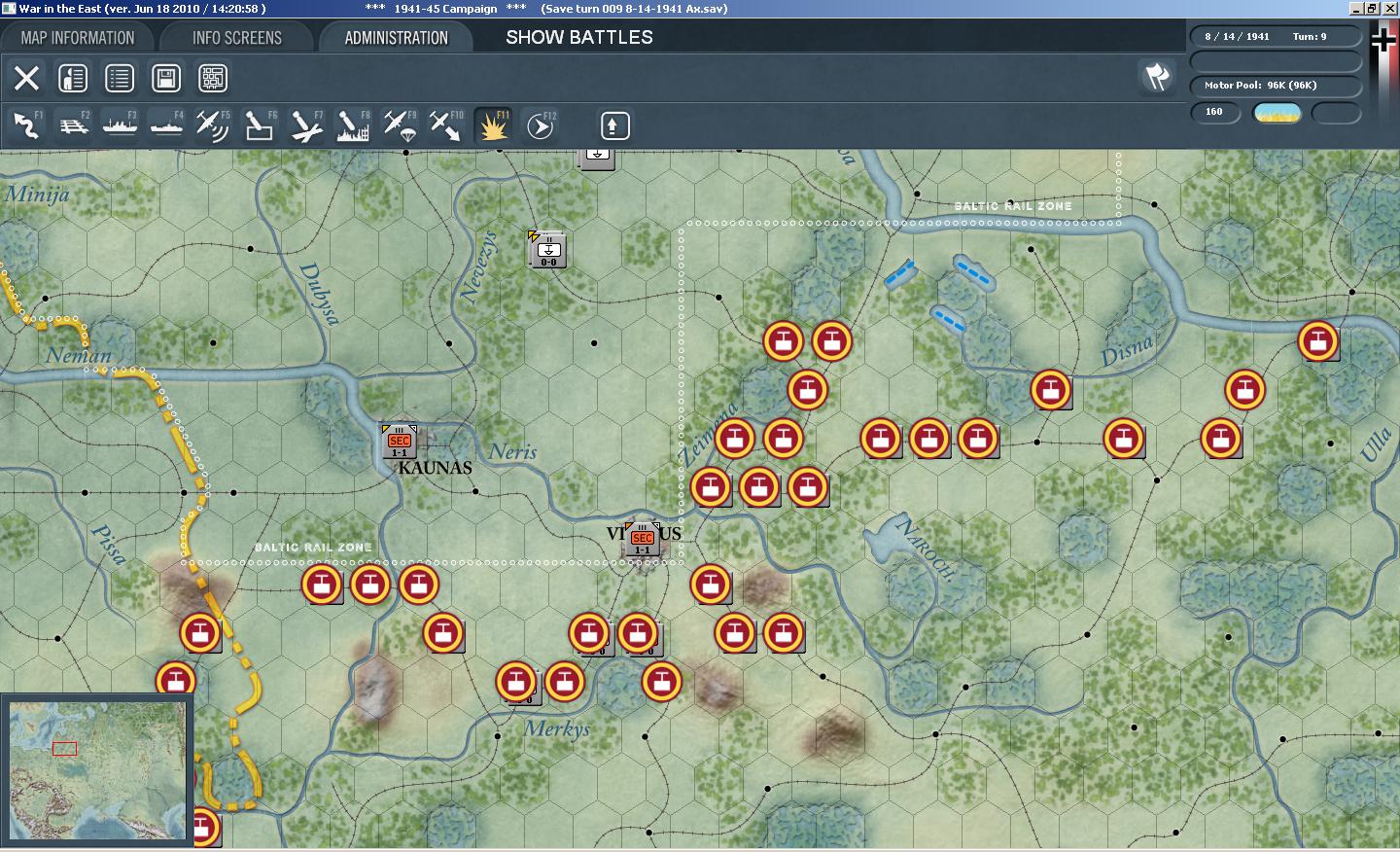1400x852 pixels.
Task: Click the white flags icon in the top bar
Action: (1157, 77)
